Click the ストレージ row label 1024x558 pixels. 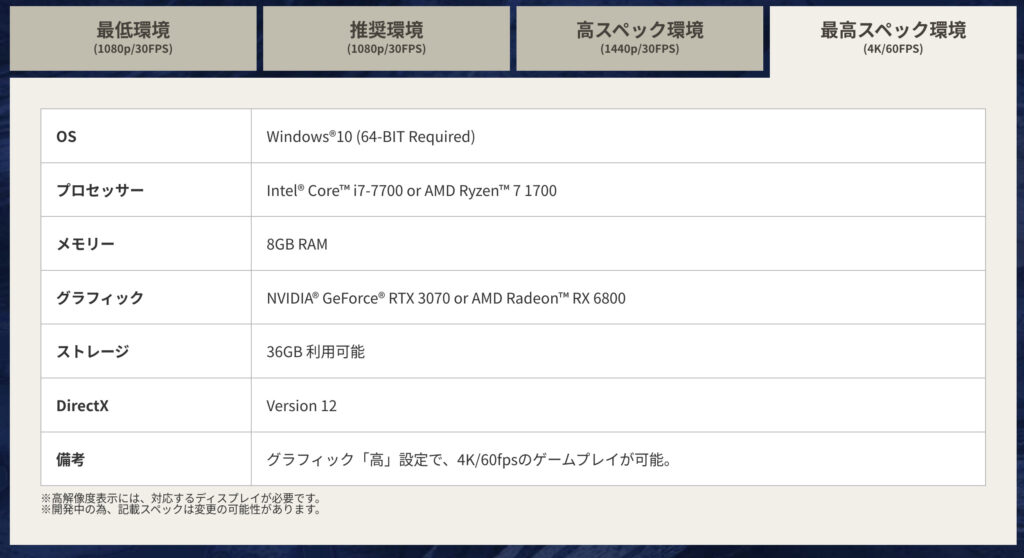click(x=92, y=352)
